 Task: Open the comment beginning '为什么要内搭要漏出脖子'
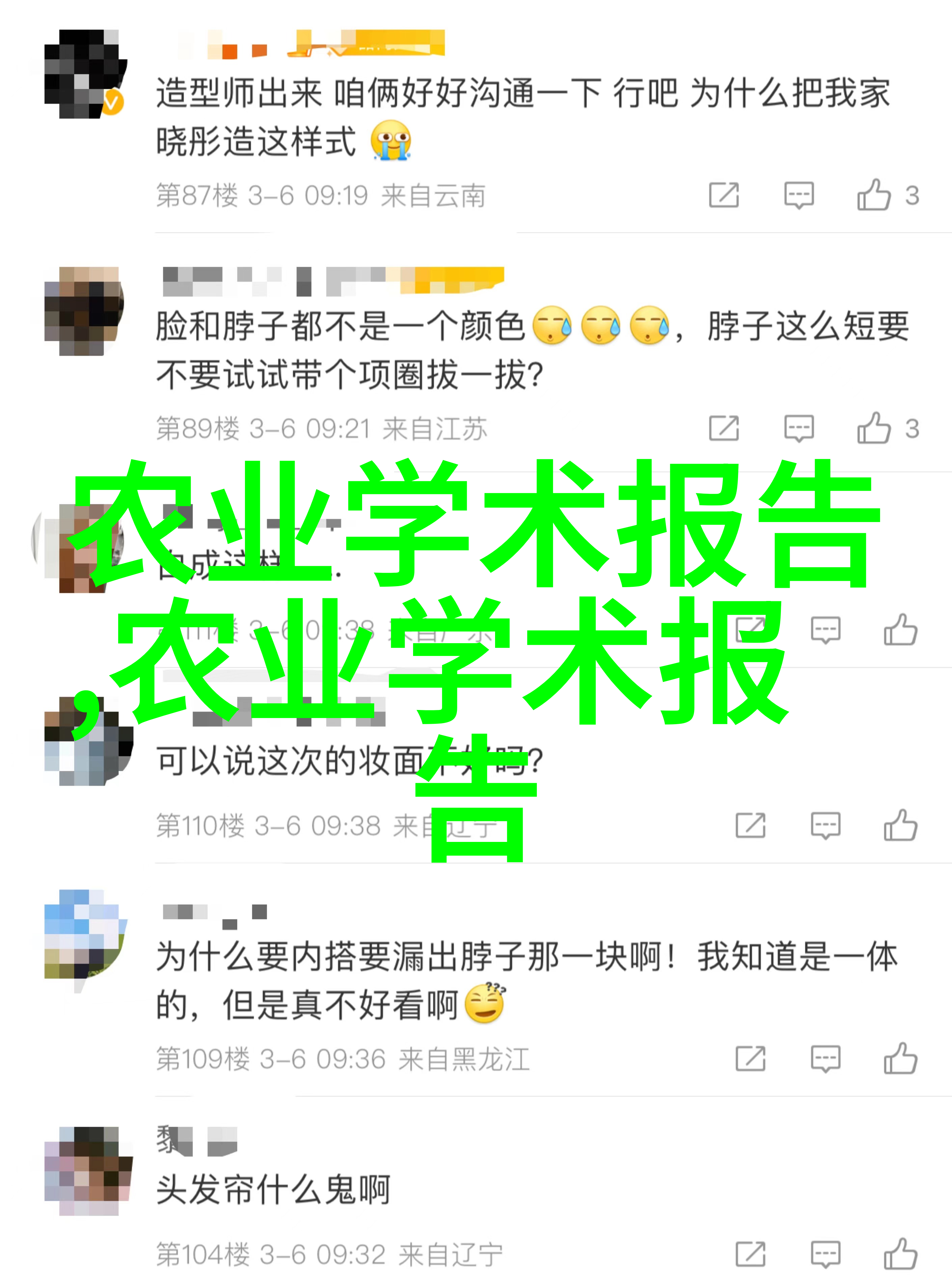527,981
